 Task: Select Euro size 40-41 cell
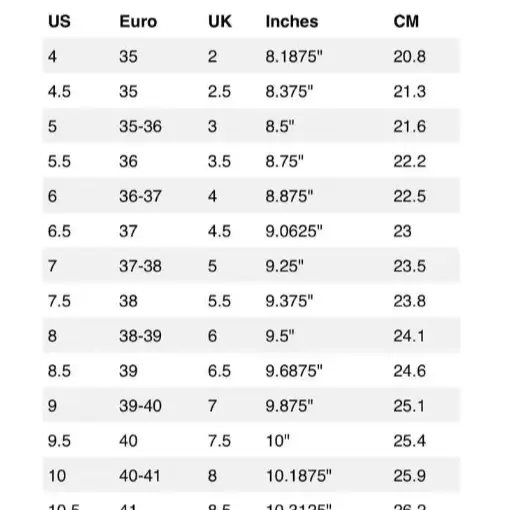point(140,476)
